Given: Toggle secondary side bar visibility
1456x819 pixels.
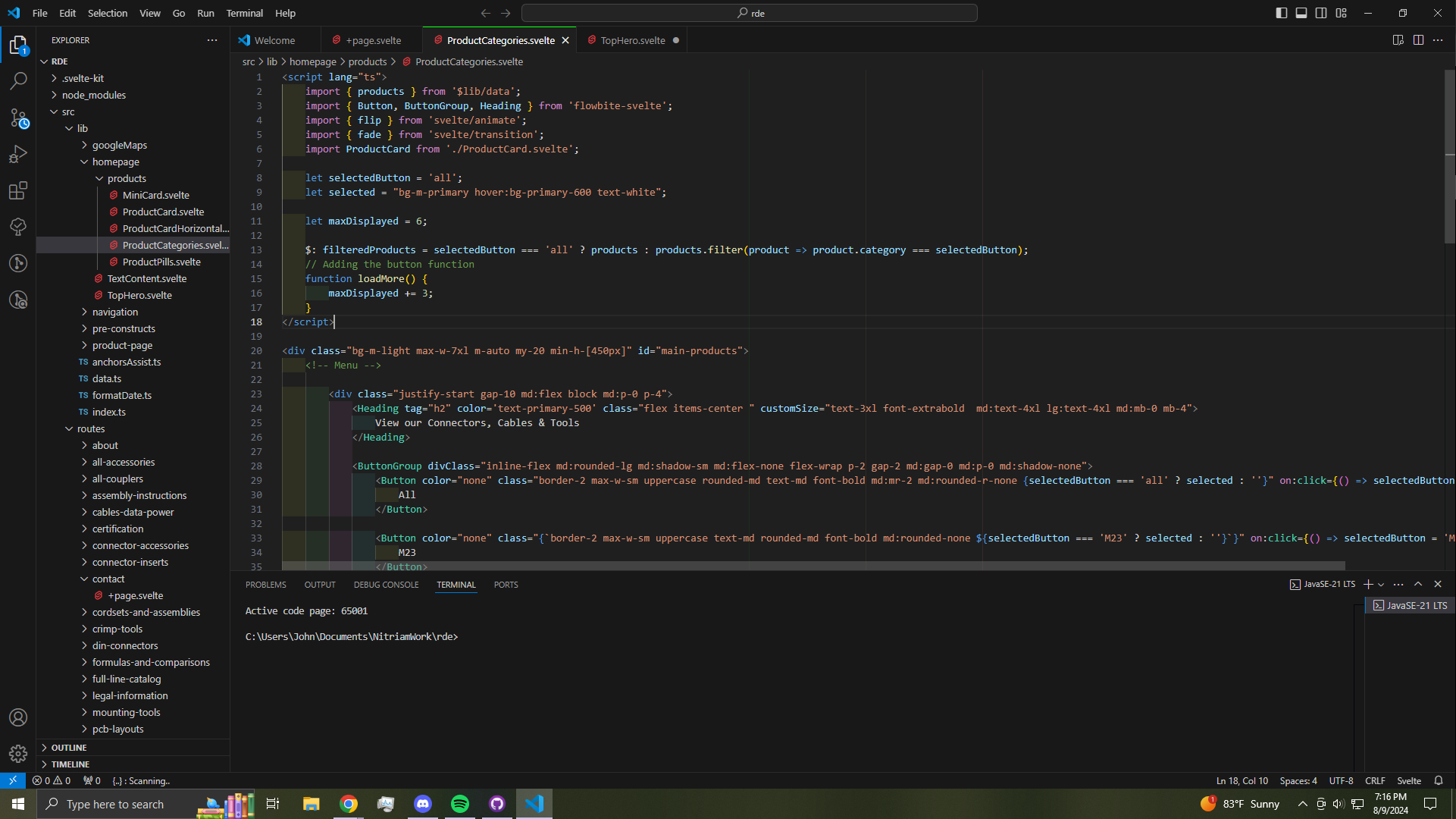Looking at the screenshot, I should click(1321, 13).
